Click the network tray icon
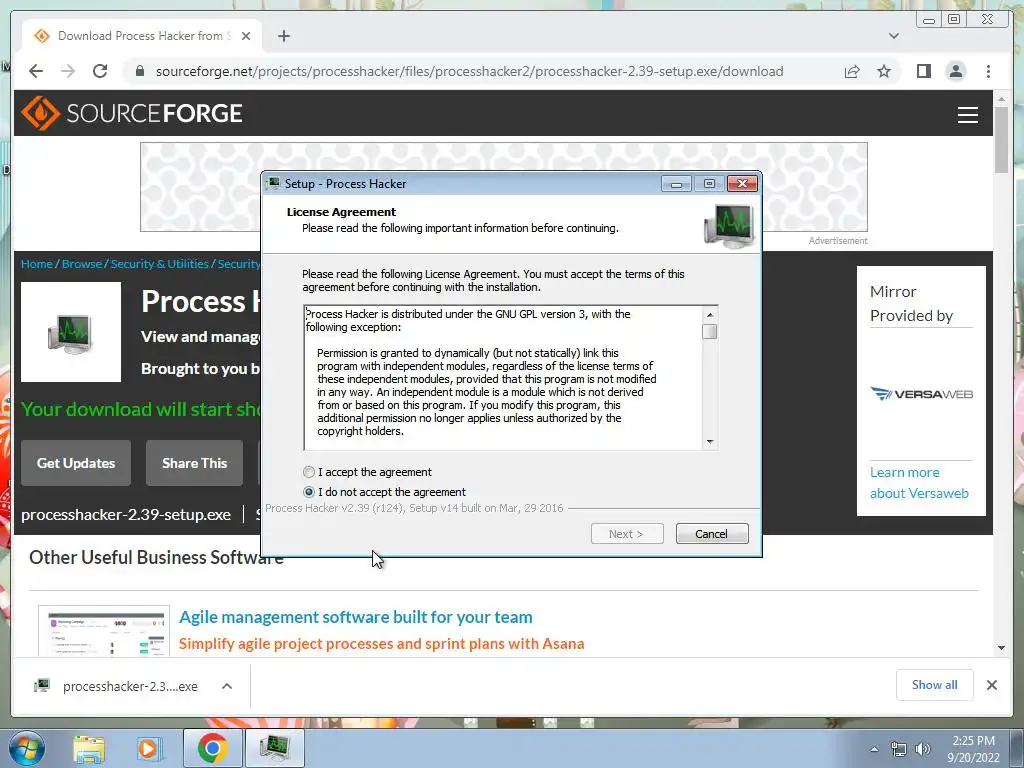The height and width of the screenshot is (768, 1024). 899,749
